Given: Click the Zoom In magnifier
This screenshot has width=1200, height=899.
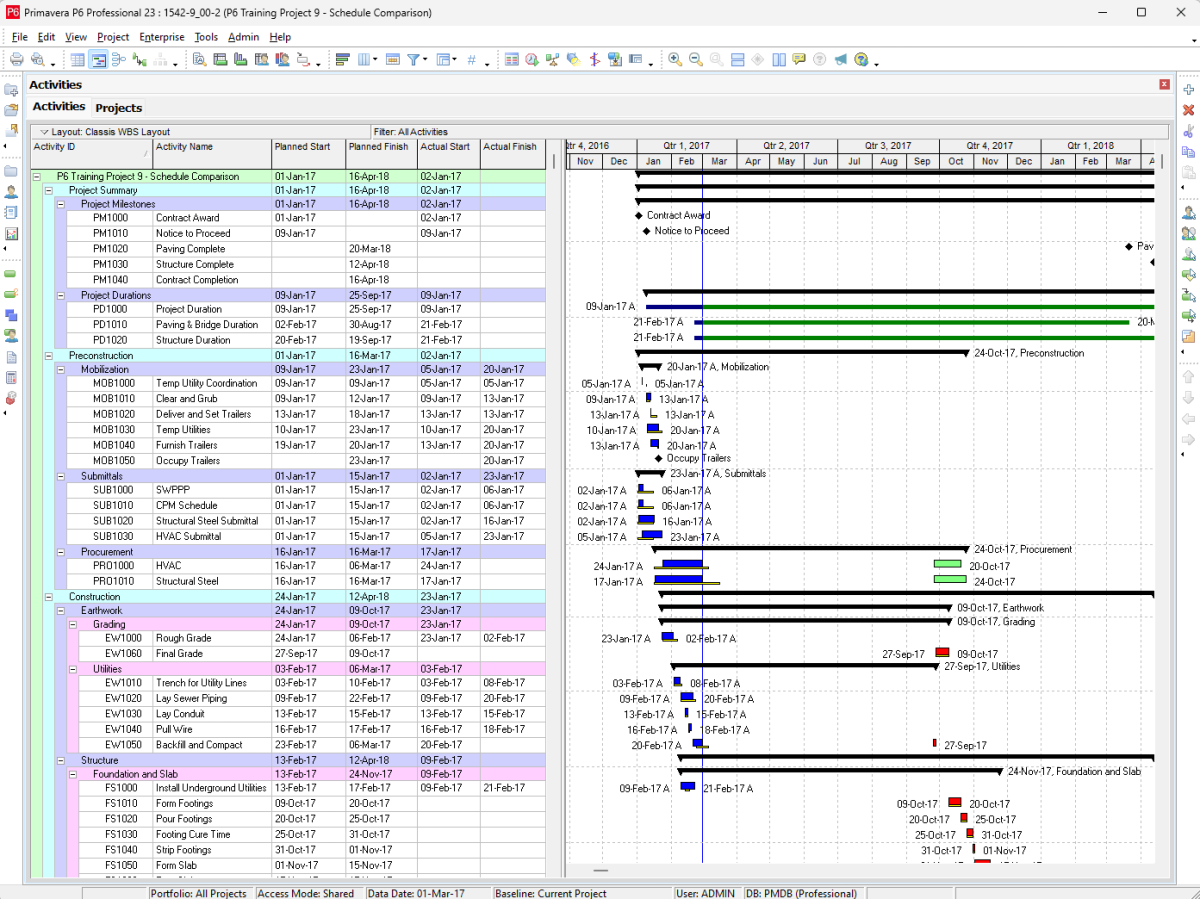Looking at the screenshot, I should (x=675, y=60).
